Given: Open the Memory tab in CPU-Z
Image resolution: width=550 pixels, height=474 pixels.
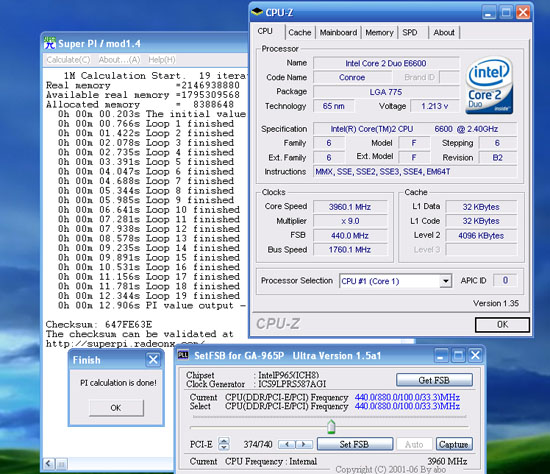Looking at the screenshot, I should (x=379, y=33).
